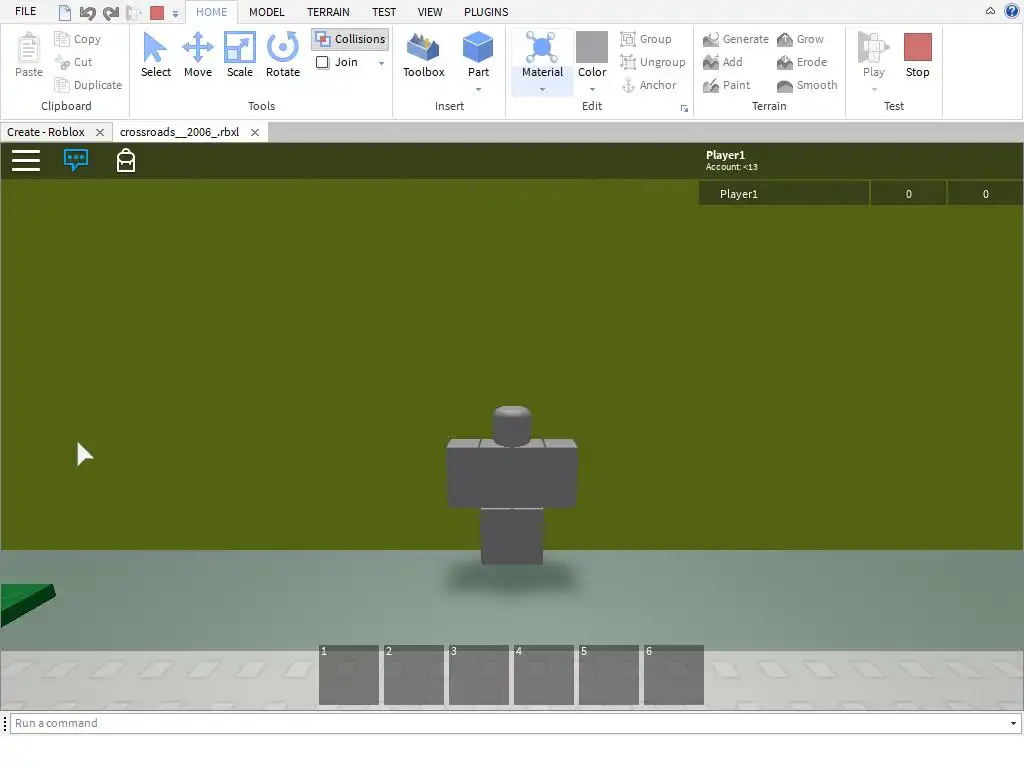Expand the Material dropdown arrow
1024x768 pixels.
[x=542, y=89]
